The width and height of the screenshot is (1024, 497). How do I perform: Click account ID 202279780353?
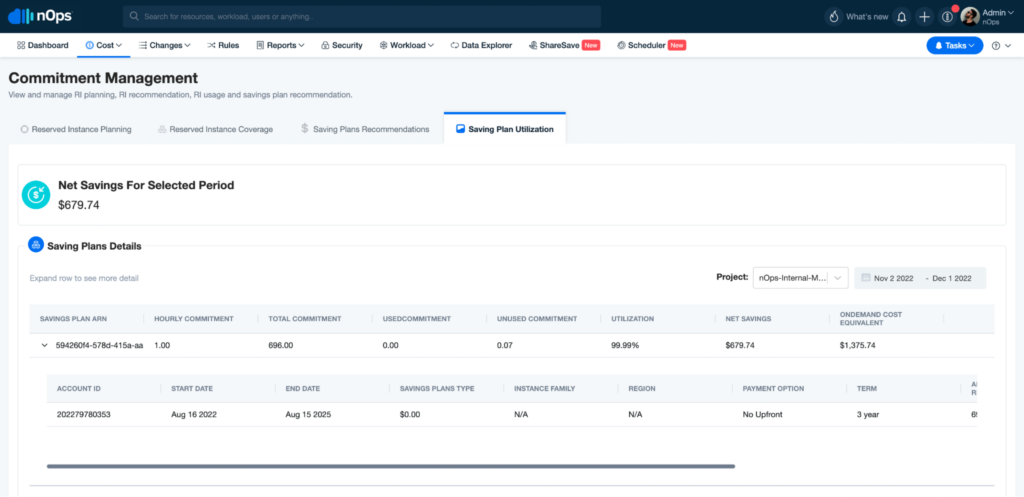pyautogui.click(x=84, y=415)
